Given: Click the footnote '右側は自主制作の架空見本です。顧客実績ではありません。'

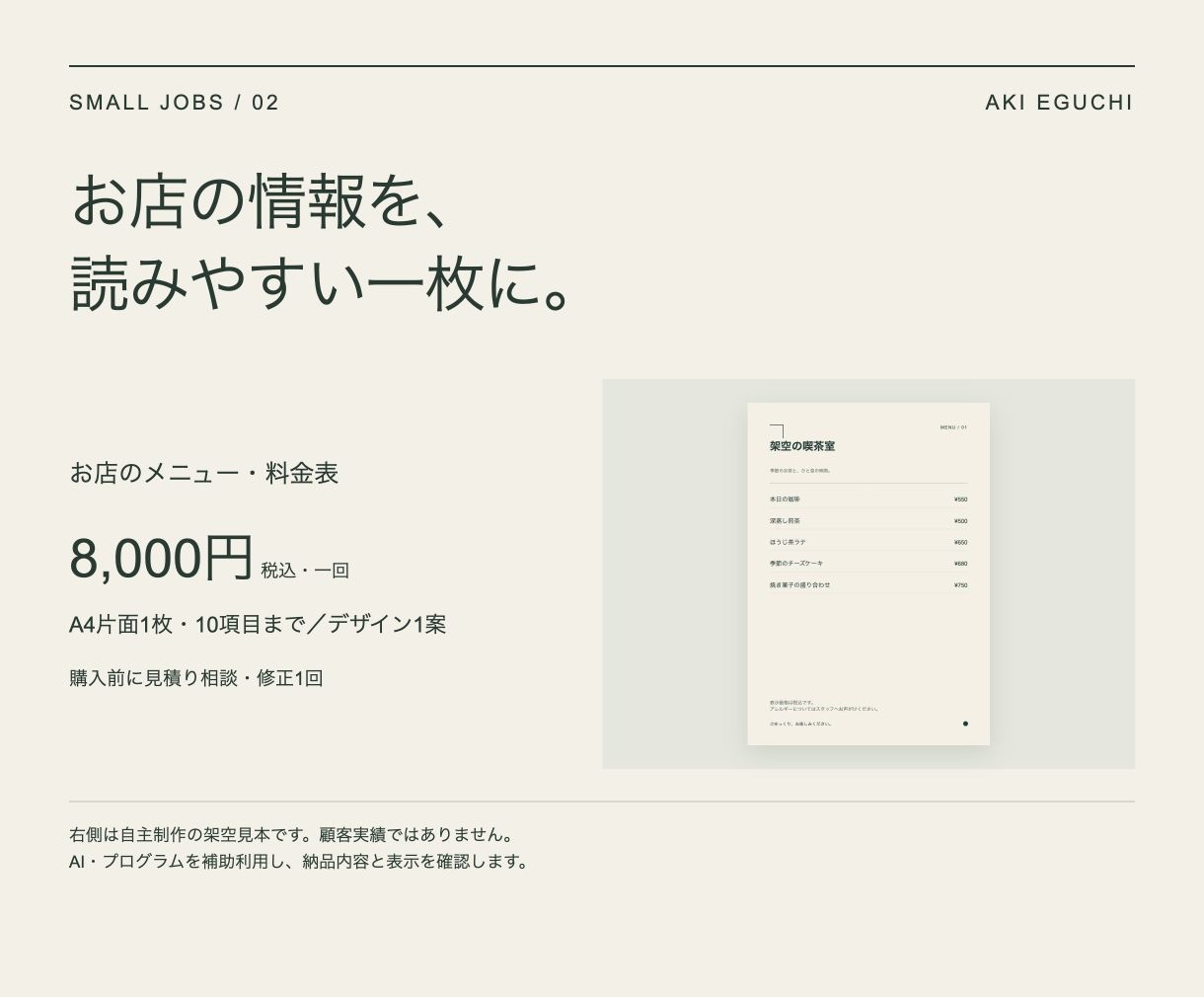Looking at the screenshot, I should [x=292, y=835].
